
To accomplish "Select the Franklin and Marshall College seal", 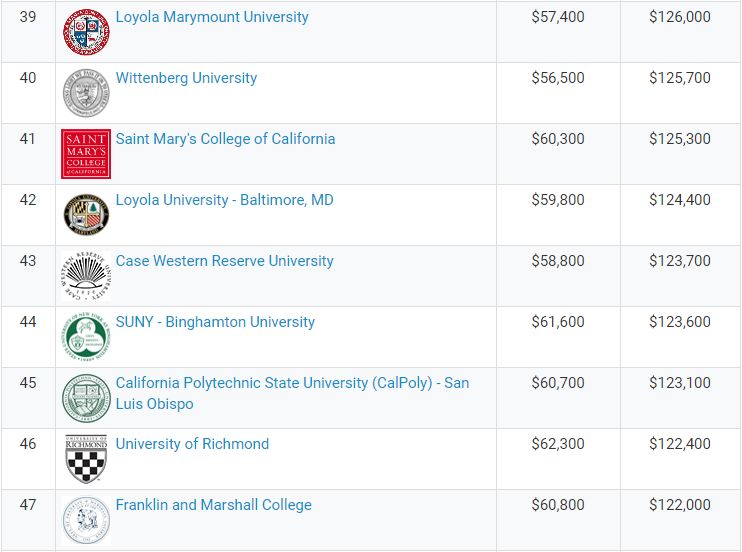I will pyautogui.click(x=86, y=520).
